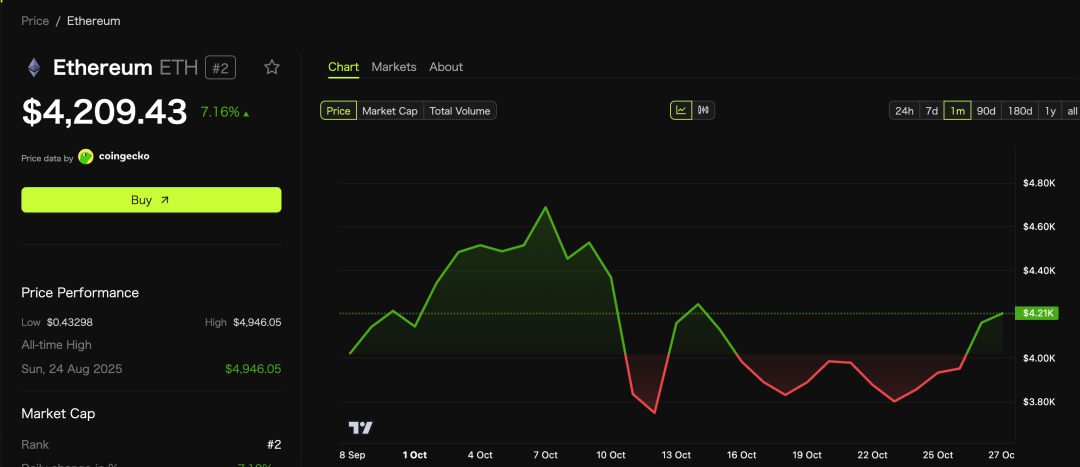
Task: Set chart range to 1y
Action: point(1050,111)
